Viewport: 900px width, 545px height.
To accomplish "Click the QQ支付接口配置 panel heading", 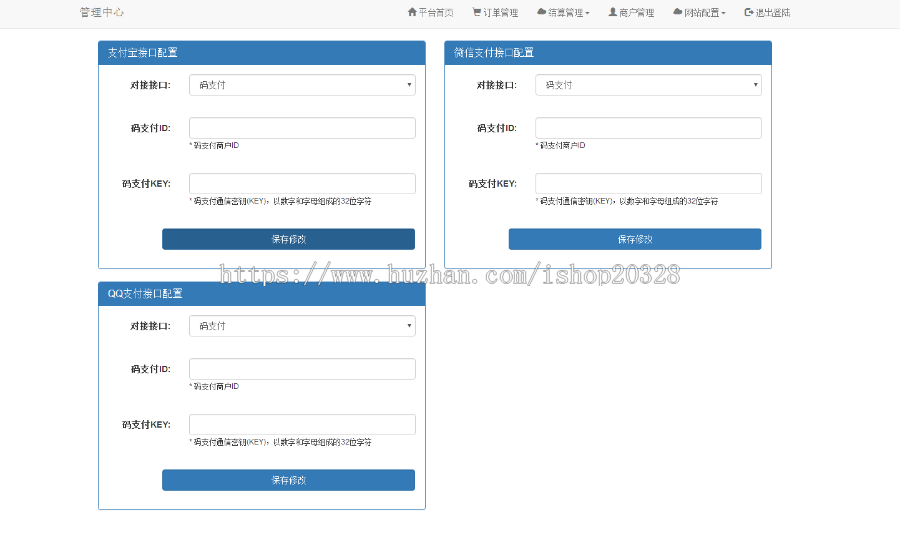I will 145,294.
